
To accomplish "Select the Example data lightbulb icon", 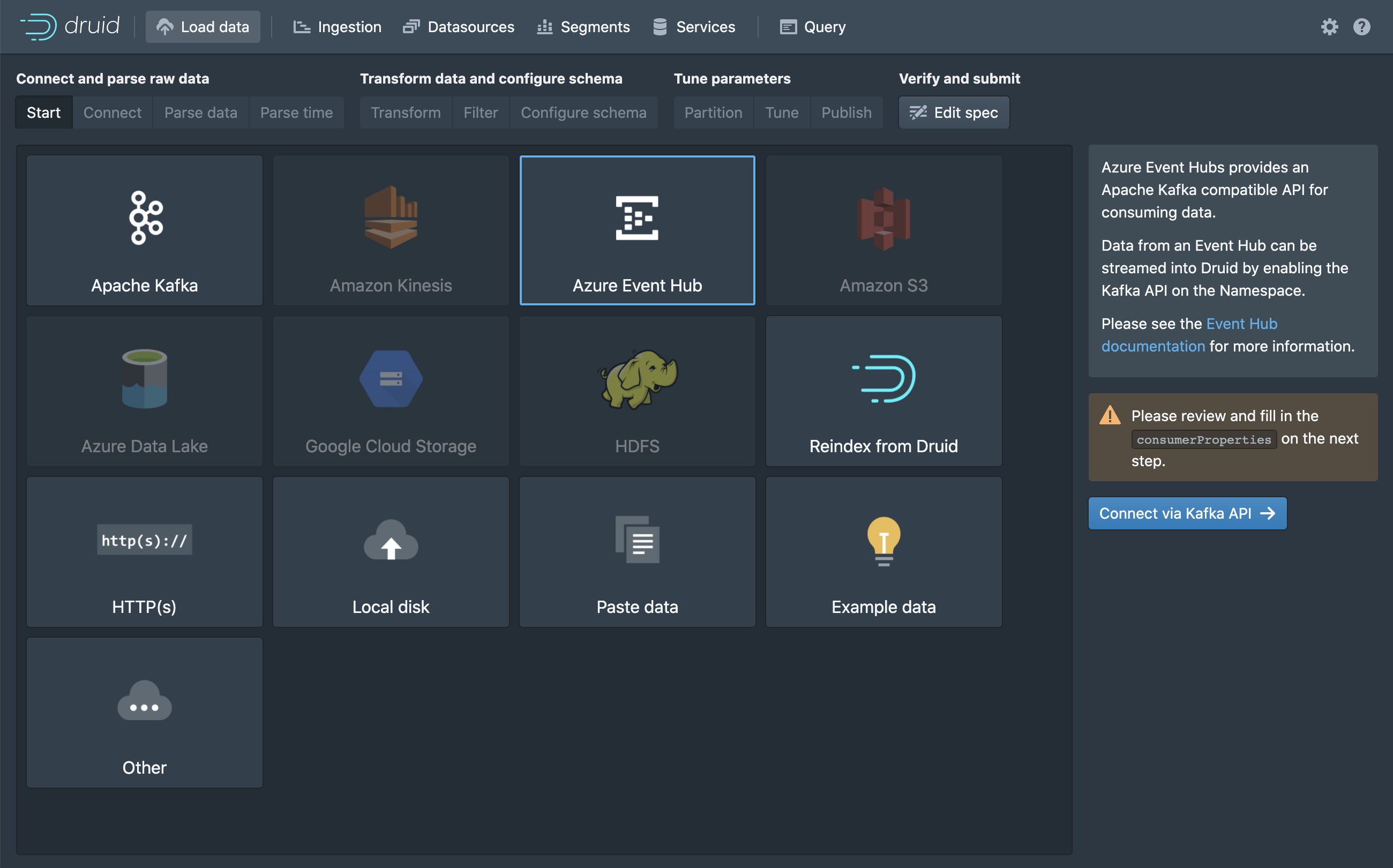I will 883,540.
